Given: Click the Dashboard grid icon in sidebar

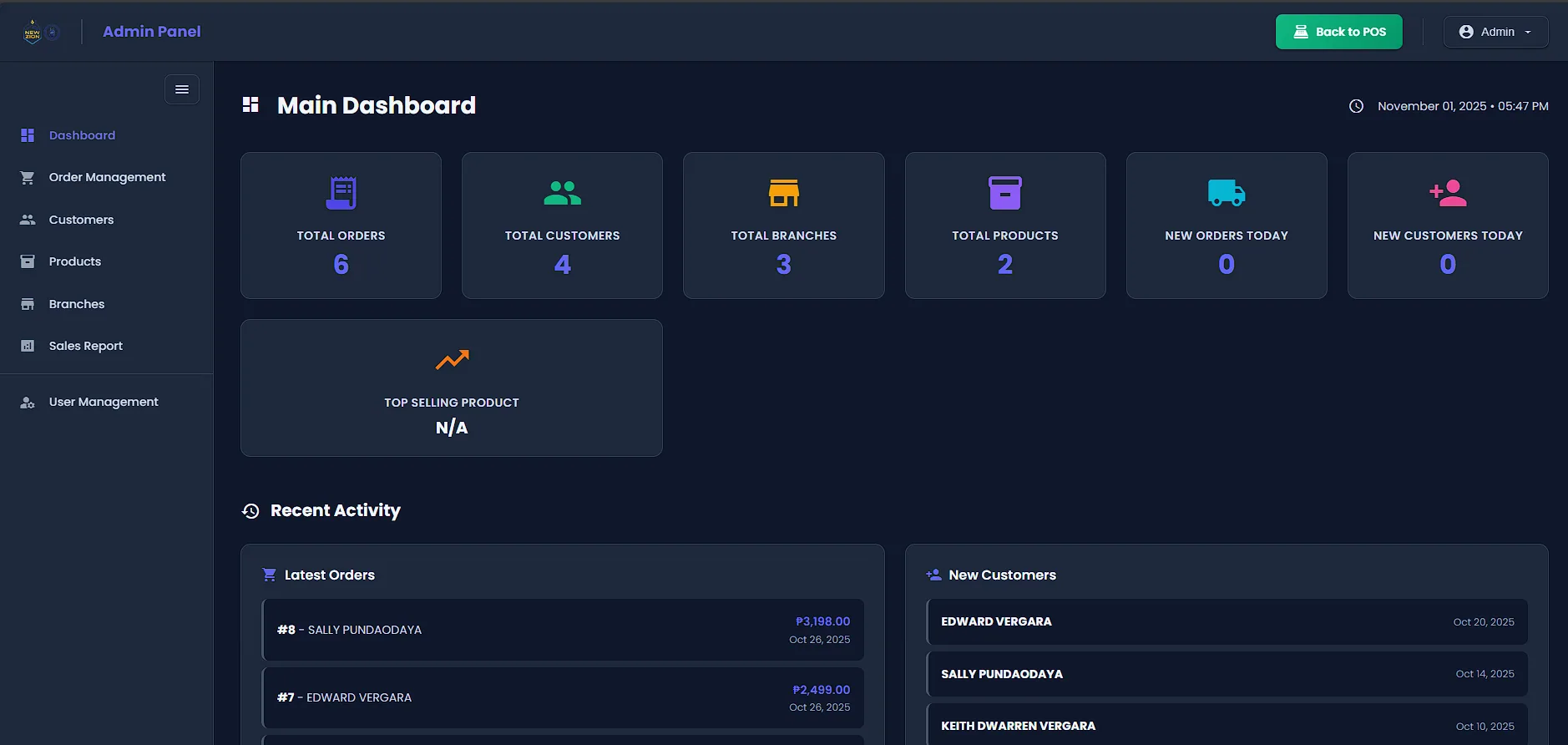Looking at the screenshot, I should (x=28, y=135).
